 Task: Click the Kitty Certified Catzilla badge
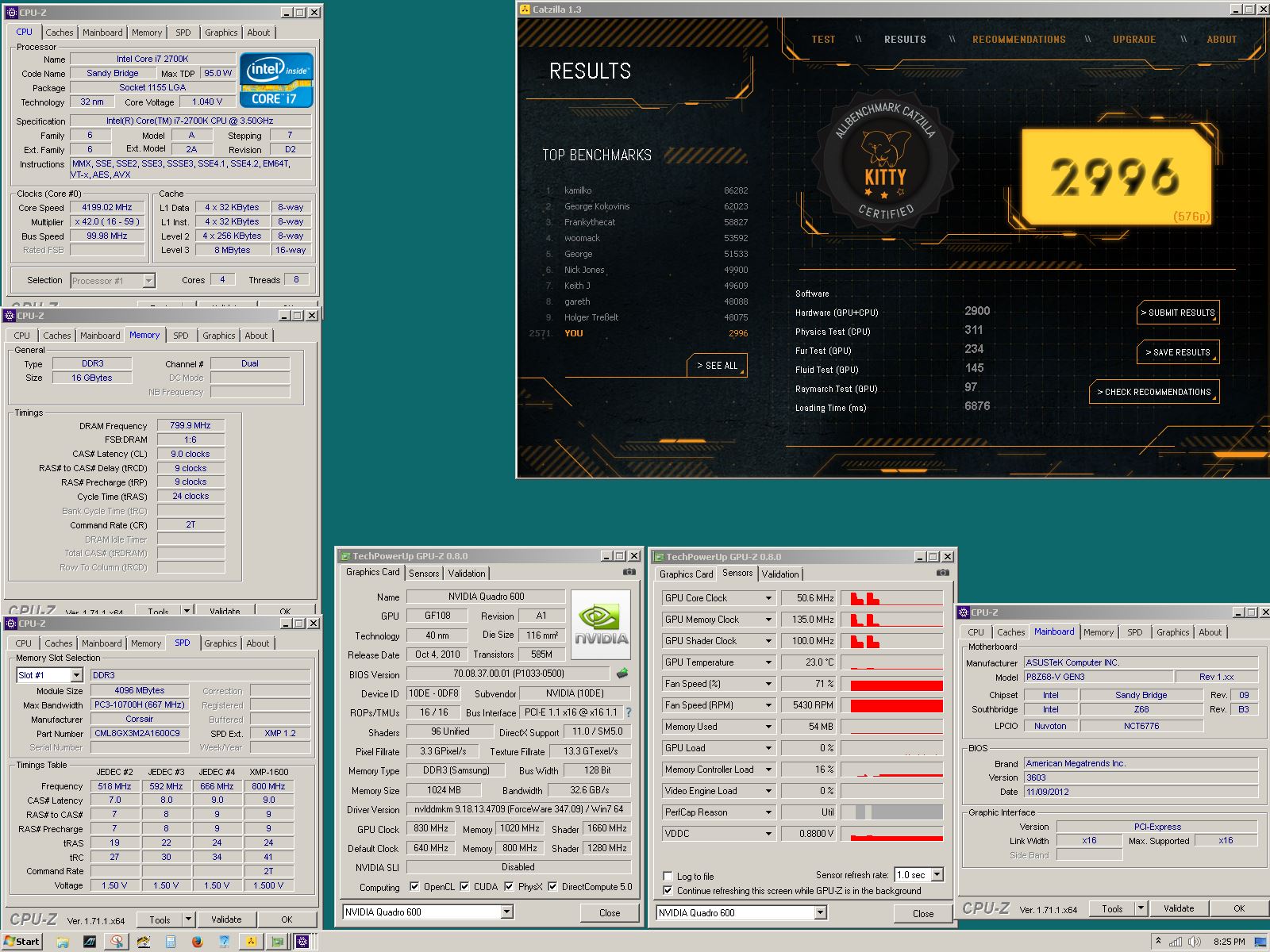pos(884,161)
